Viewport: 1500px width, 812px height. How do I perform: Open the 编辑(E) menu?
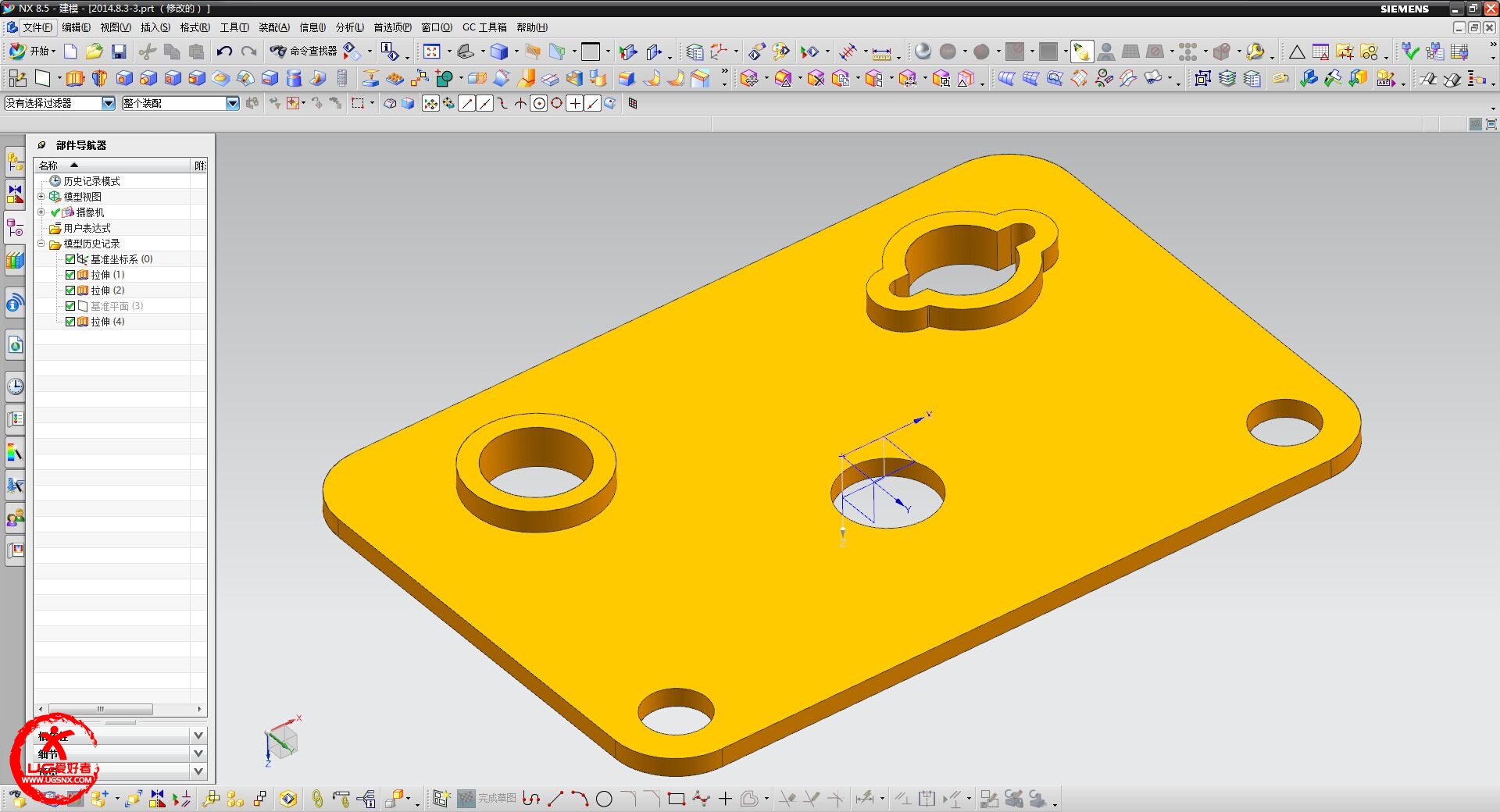tap(76, 27)
